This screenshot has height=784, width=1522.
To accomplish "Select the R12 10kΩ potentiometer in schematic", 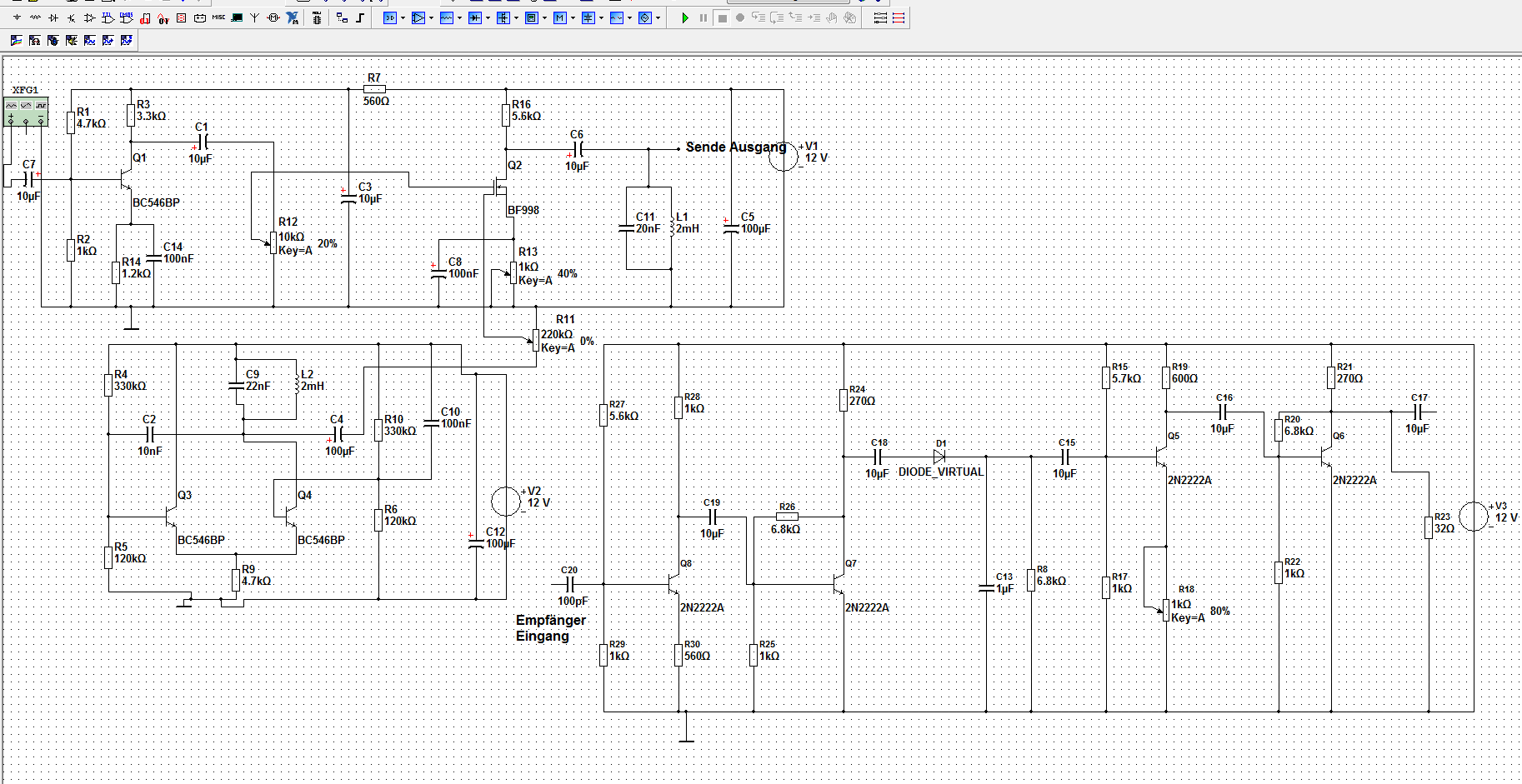I will tap(273, 242).
